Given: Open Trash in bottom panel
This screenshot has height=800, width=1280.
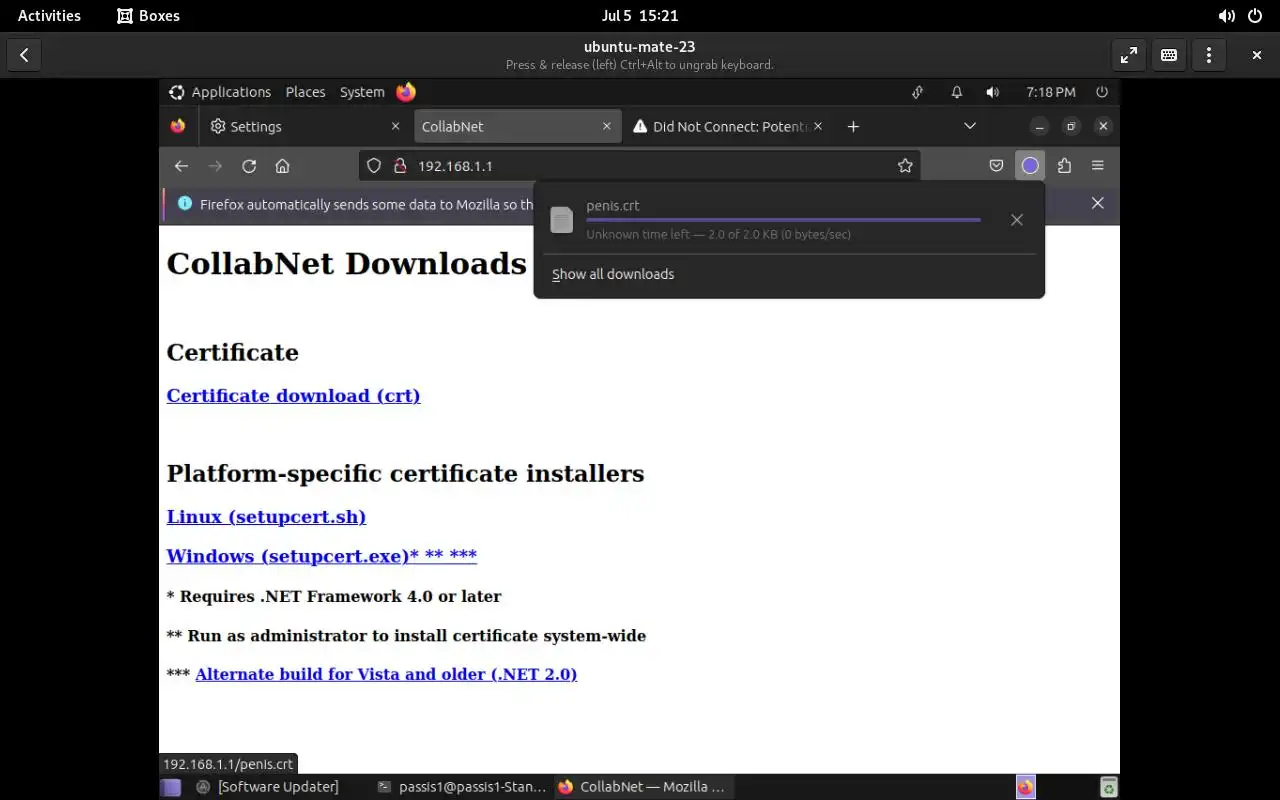Looking at the screenshot, I should (x=1108, y=787).
